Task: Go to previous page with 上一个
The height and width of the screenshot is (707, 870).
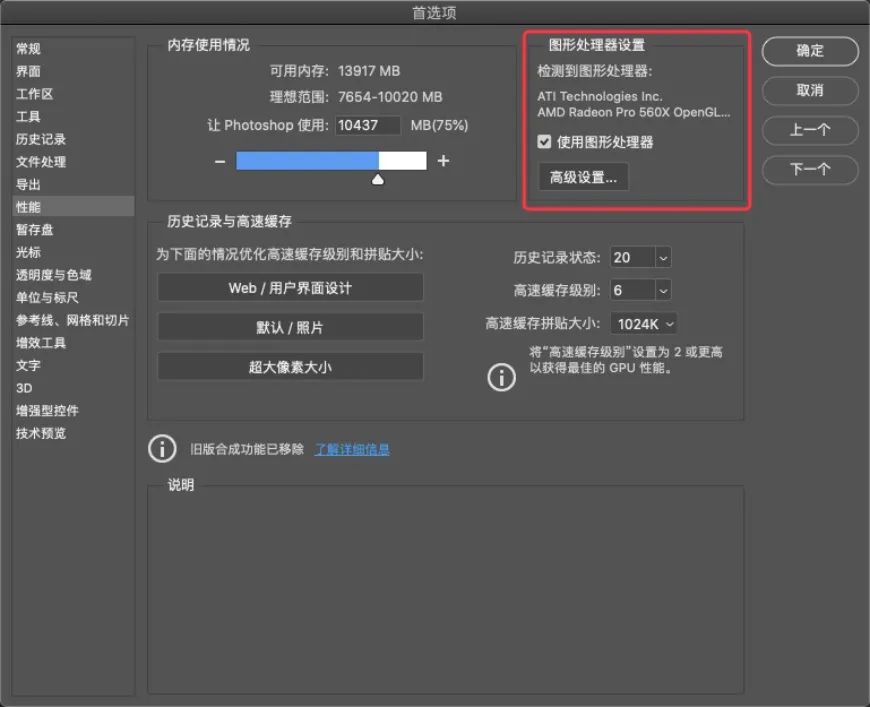Action: coord(810,130)
